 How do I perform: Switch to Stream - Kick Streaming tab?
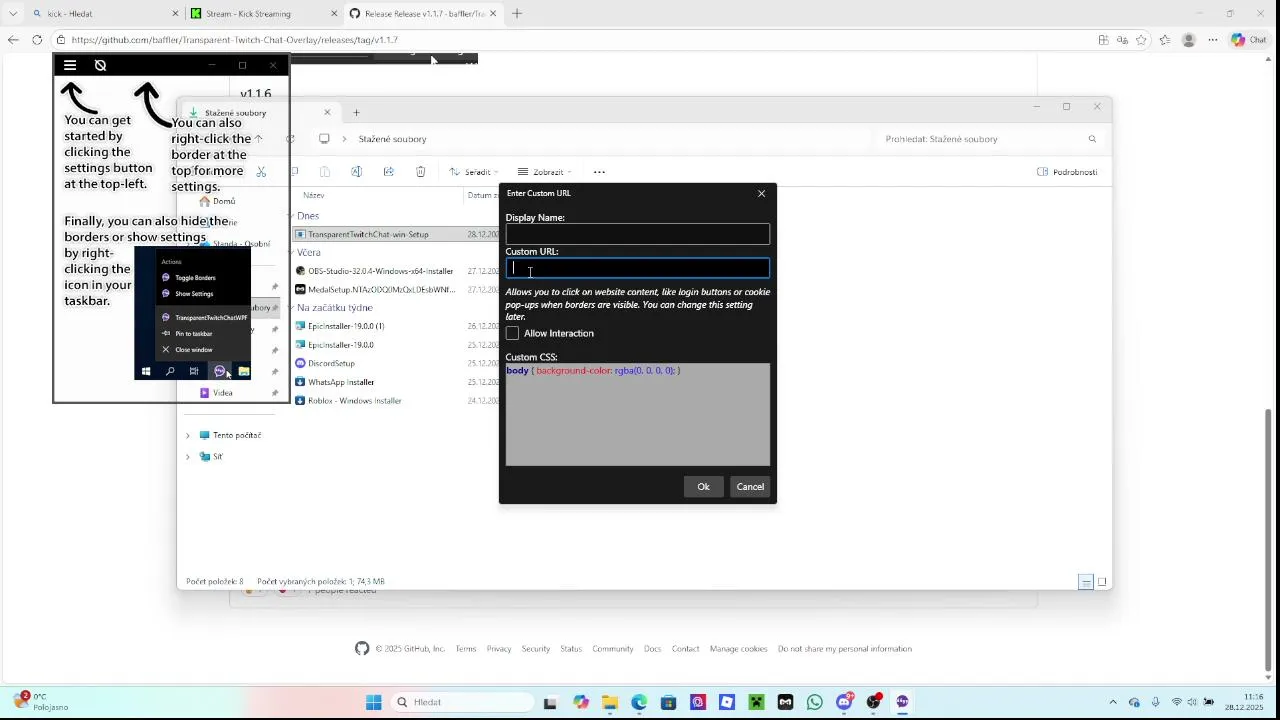coord(264,14)
